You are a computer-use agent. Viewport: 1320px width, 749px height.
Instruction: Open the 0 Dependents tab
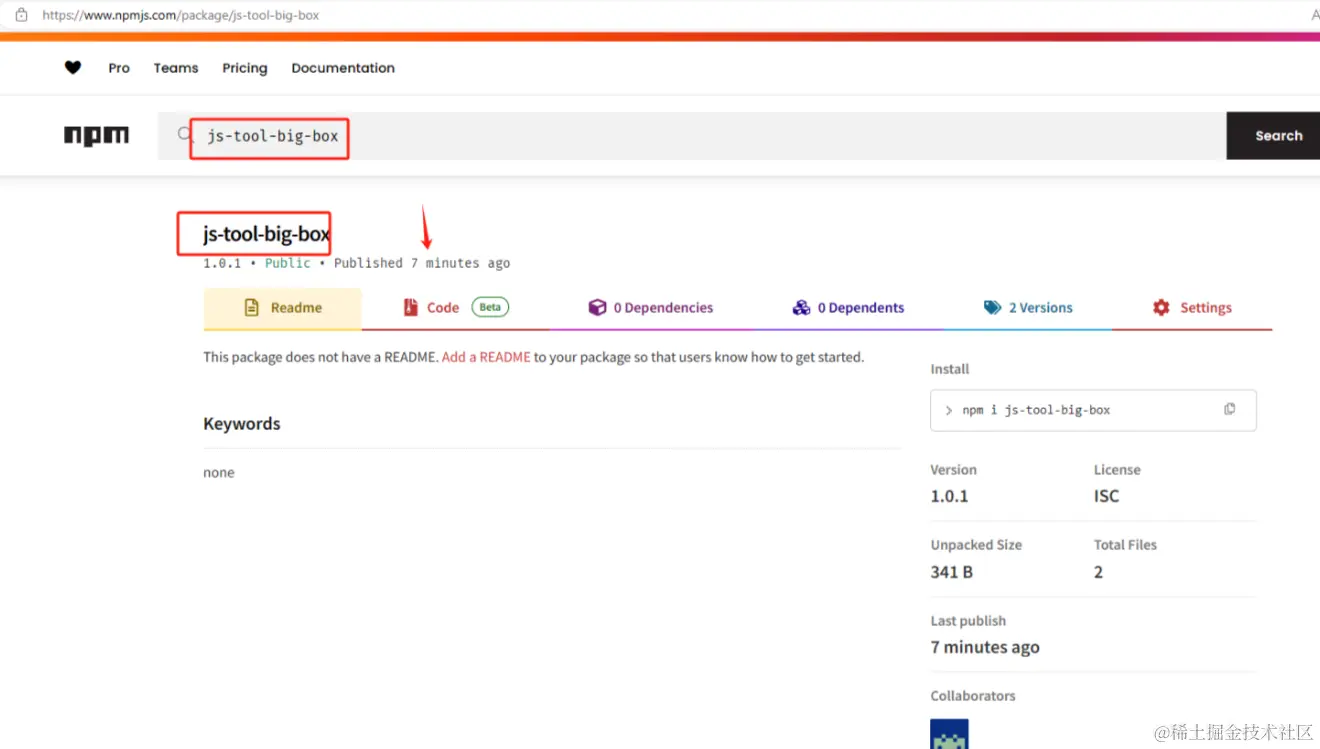(x=848, y=308)
